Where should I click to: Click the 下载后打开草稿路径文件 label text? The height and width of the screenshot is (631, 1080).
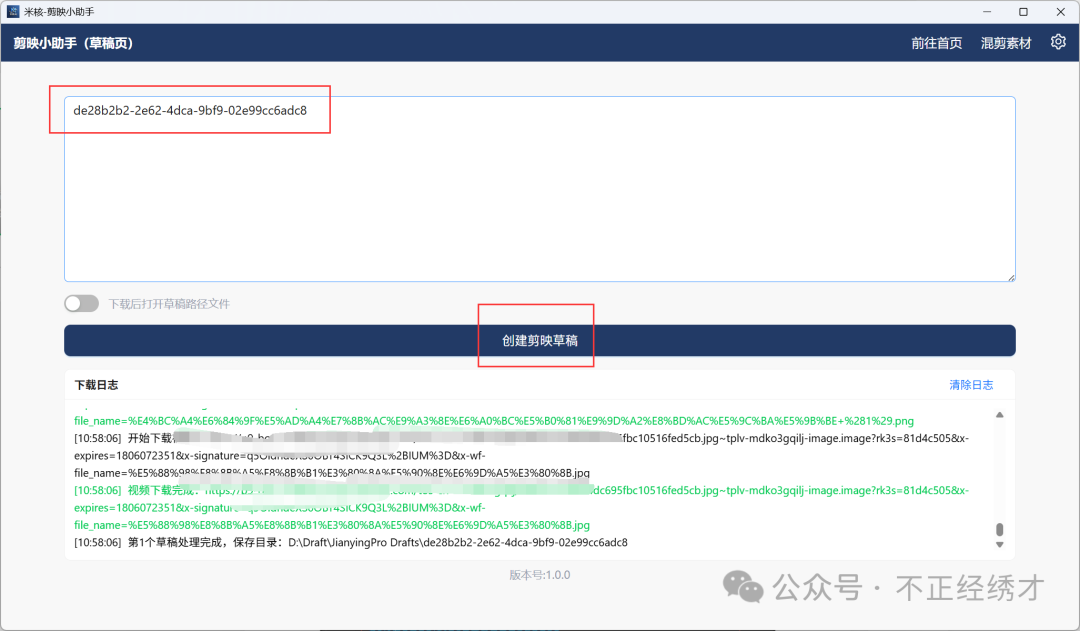coord(169,304)
